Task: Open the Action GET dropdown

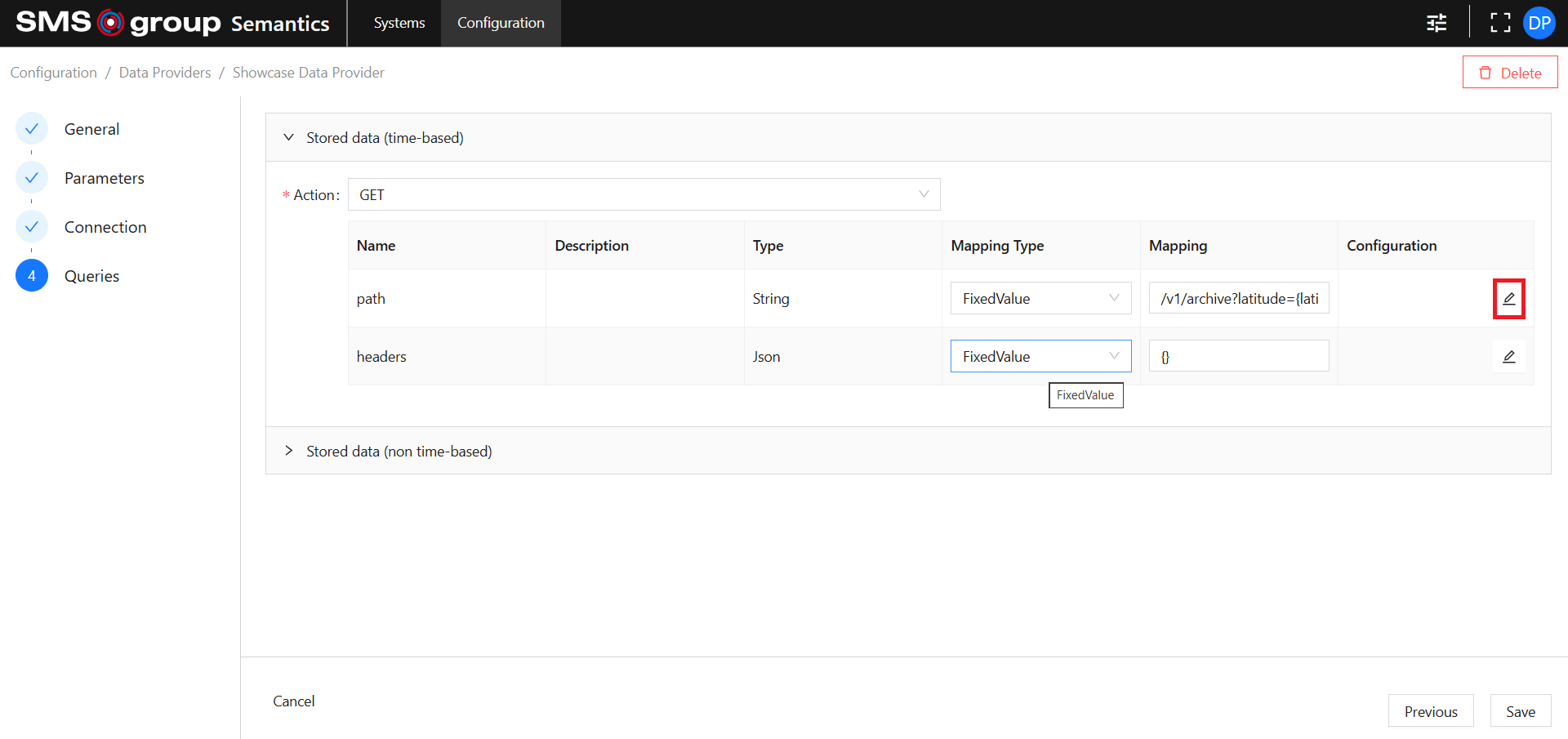Action: tap(644, 194)
